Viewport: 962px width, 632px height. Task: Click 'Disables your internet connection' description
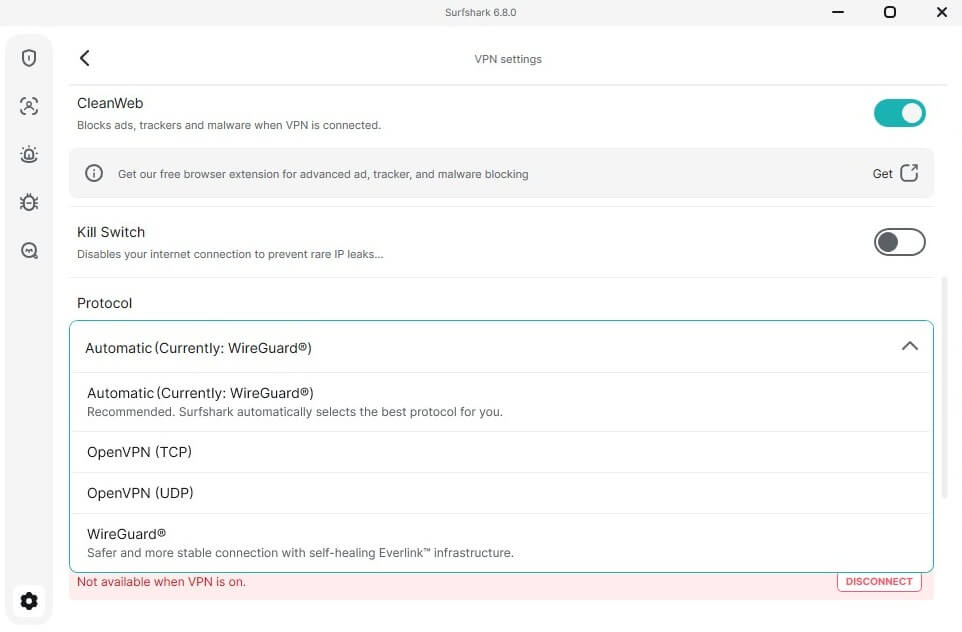[x=230, y=254]
